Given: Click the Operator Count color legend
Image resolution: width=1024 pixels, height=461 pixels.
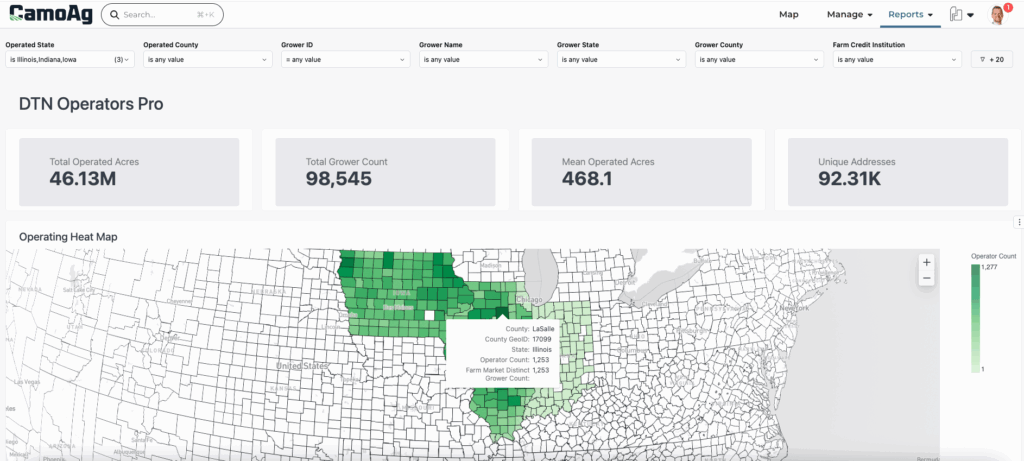Looking at the screenshot, I should [x=975, y=319].
